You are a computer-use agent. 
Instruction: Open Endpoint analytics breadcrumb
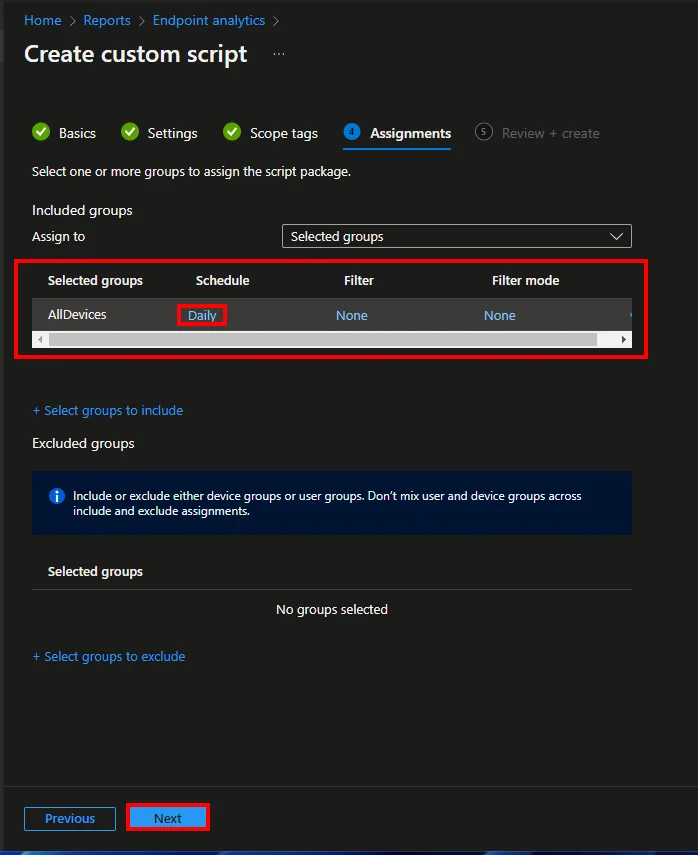(x=209, y=21)
